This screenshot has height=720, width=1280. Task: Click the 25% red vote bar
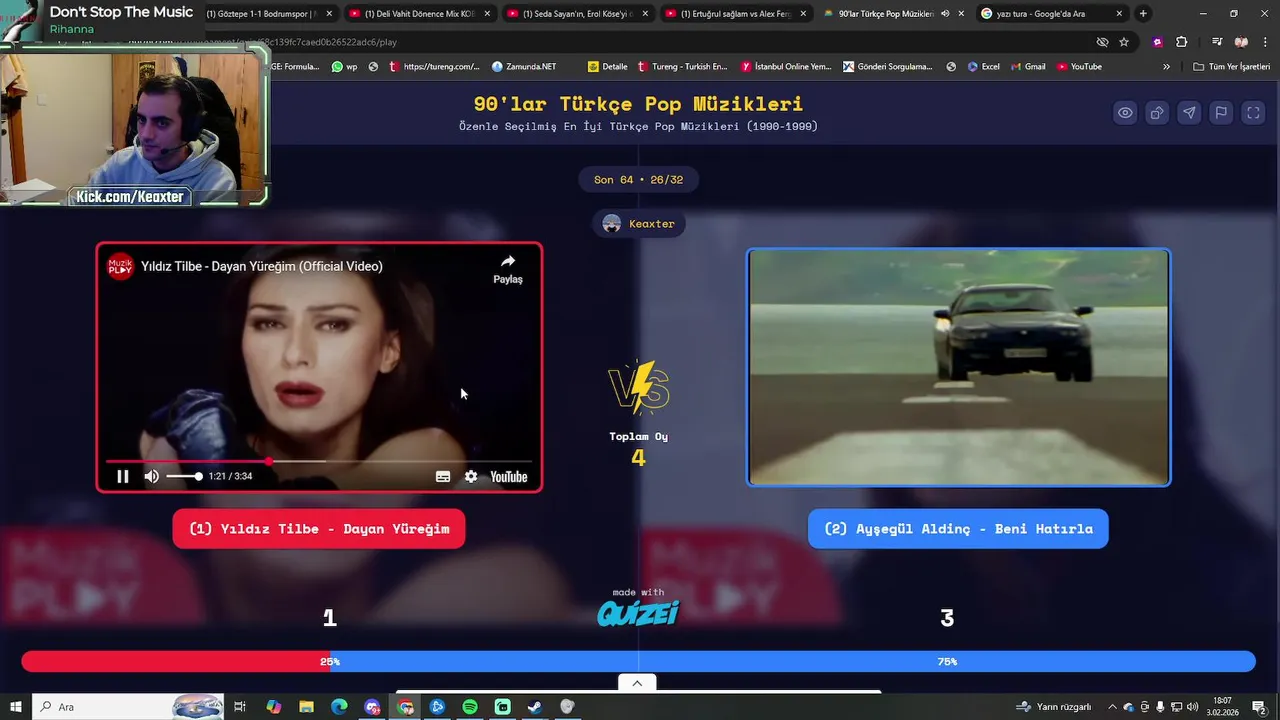176,661
